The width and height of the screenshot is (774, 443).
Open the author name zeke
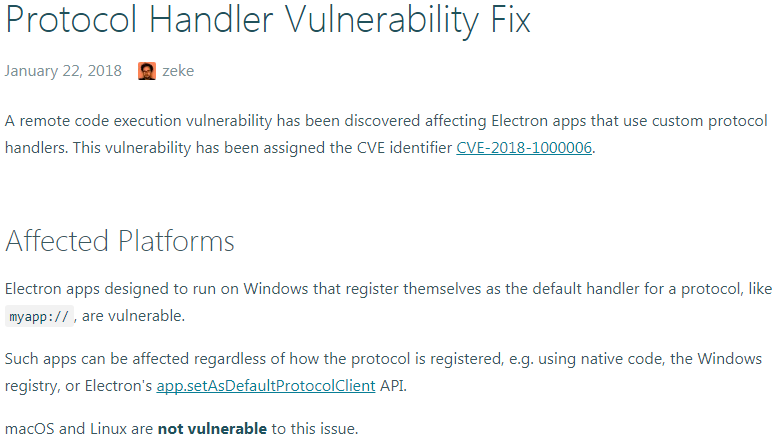tap(178, 71)
